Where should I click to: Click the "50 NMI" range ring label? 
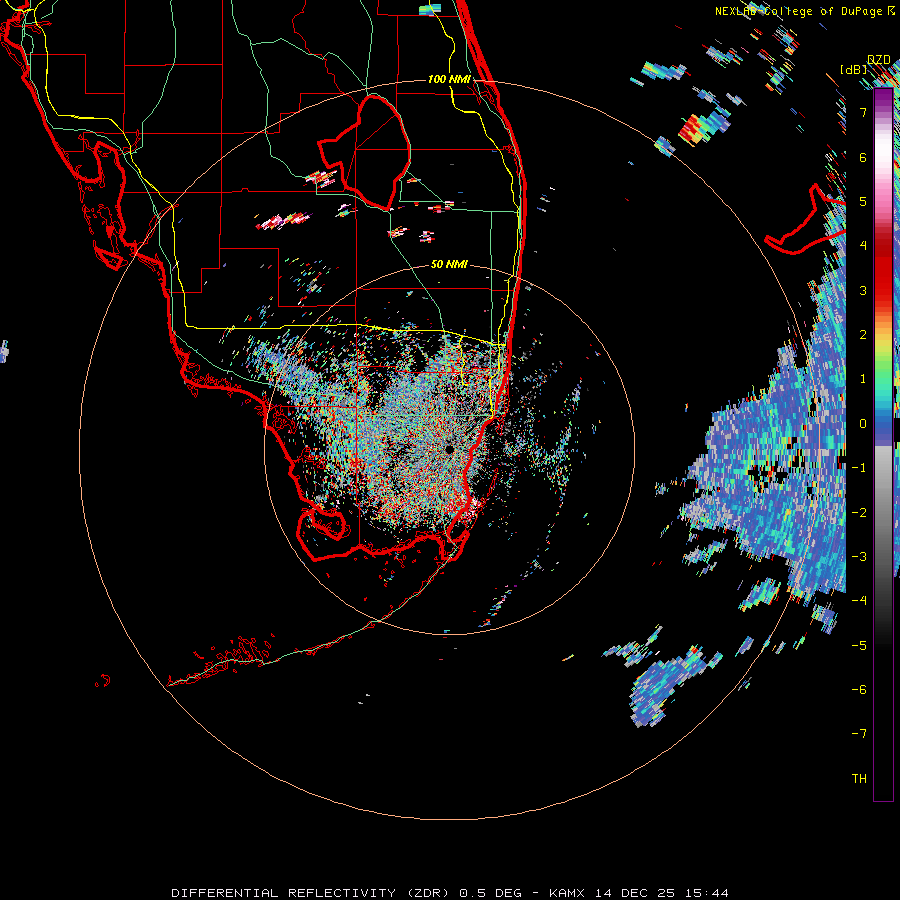coord(449,264)
